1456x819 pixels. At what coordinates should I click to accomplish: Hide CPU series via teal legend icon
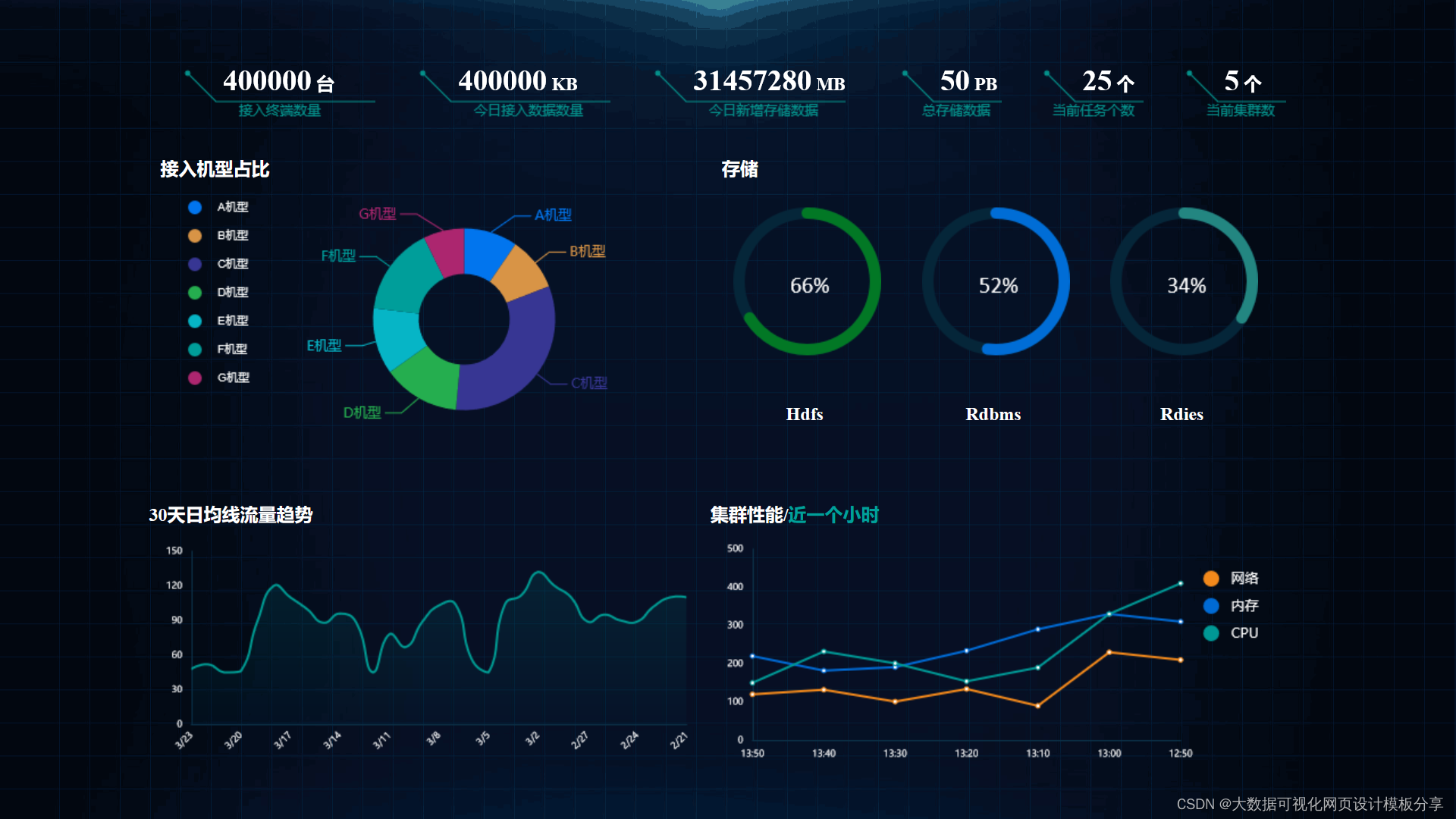click(1211, 633)
